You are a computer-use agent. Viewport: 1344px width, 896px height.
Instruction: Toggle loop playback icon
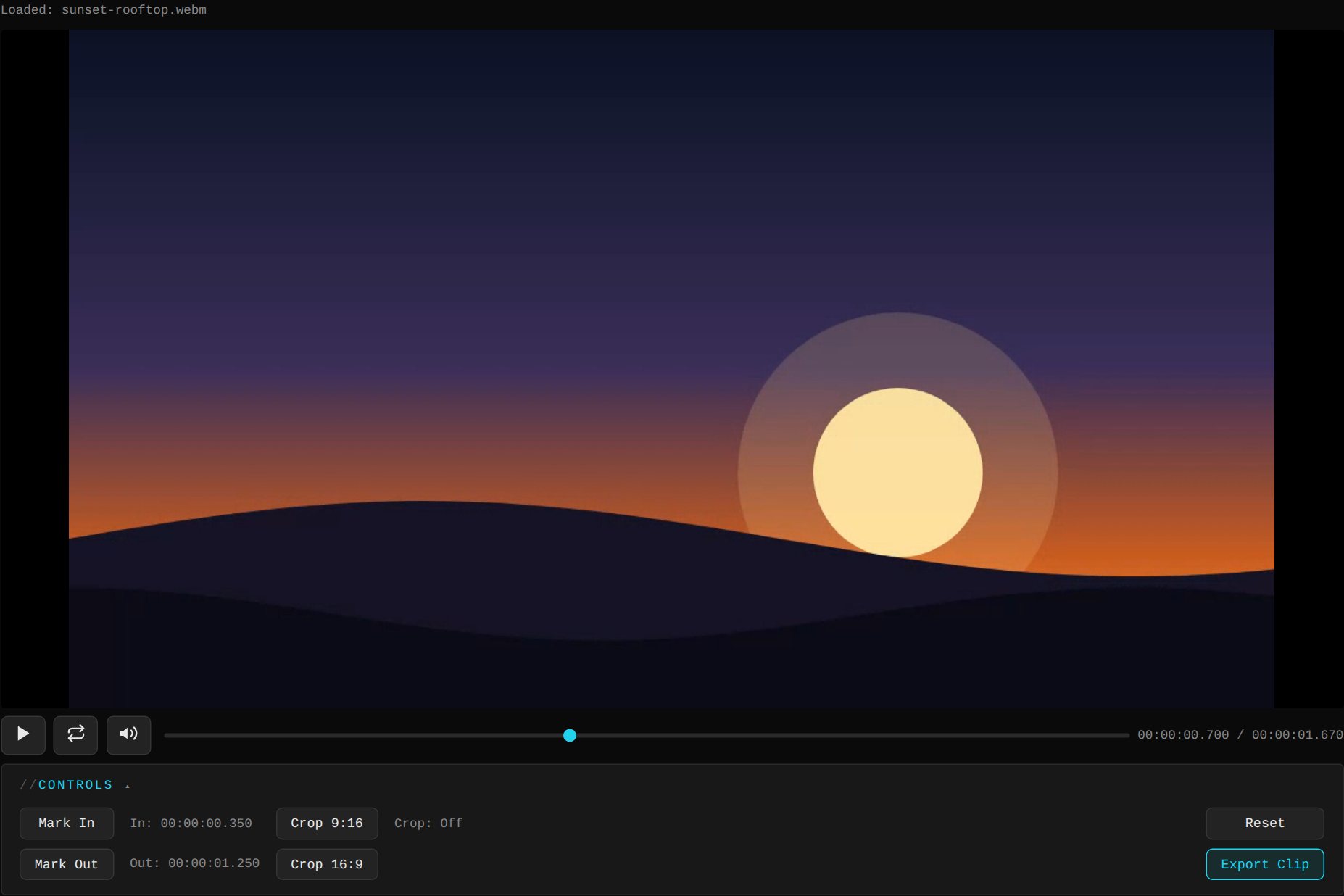point(75,734)
